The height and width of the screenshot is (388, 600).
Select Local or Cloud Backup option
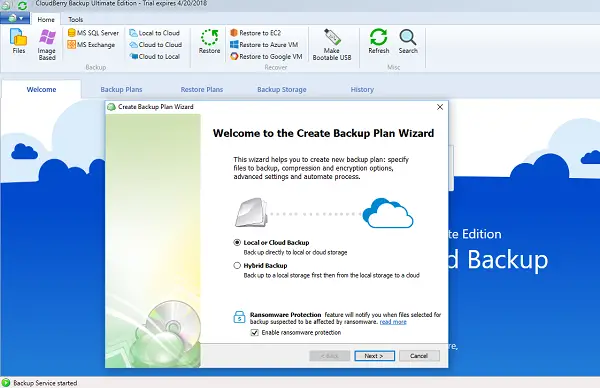coord(237,243)
